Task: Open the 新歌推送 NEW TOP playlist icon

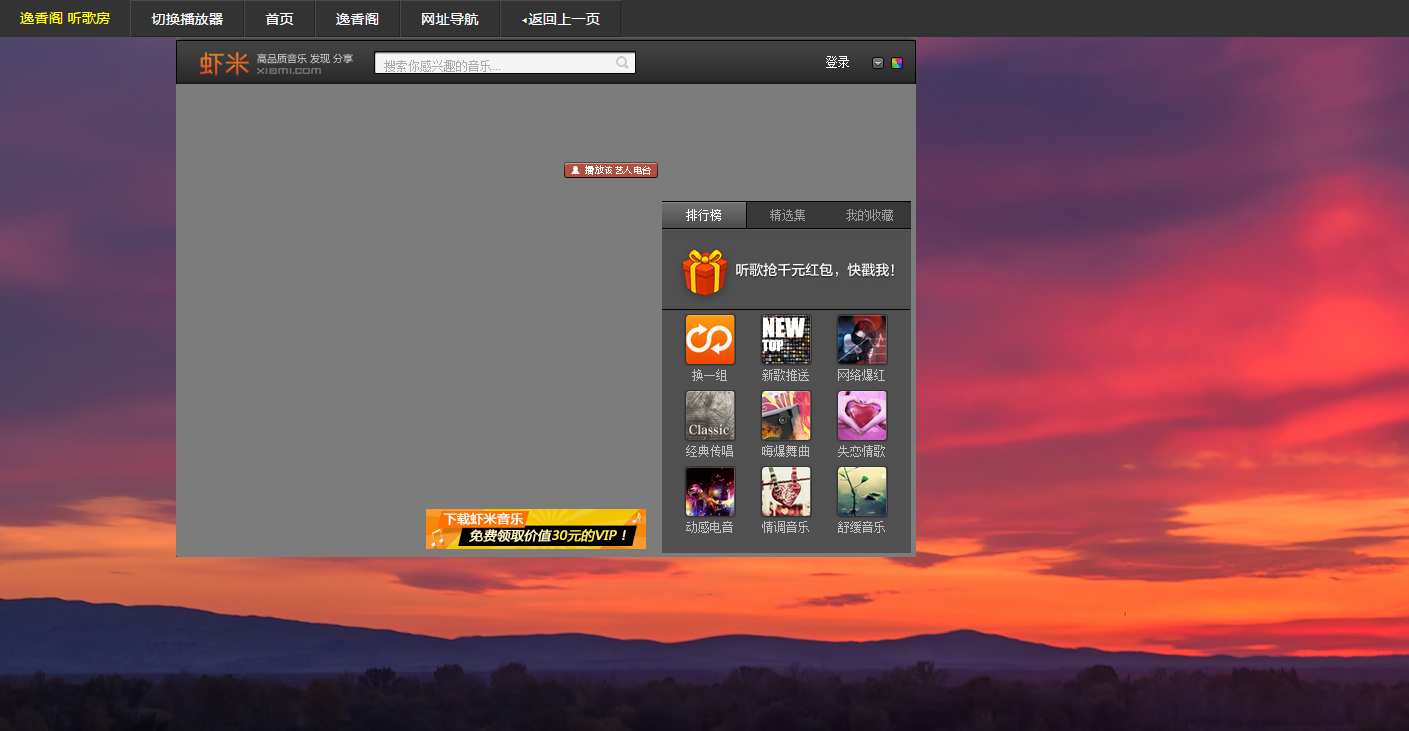Action: pyautogui.click(x=785, y=340)
